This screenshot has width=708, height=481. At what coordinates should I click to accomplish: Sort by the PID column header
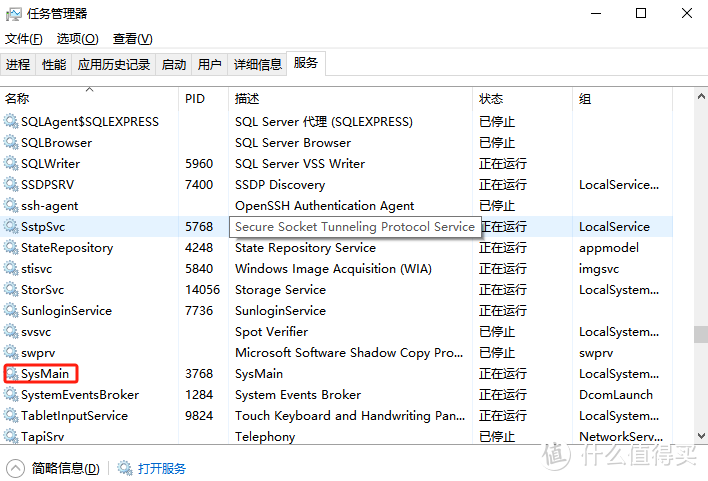pos(204,98)
